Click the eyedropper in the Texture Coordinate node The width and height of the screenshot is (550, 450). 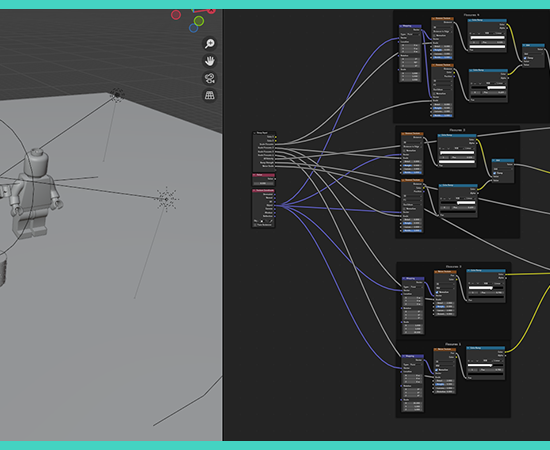[x=270, y=221]
